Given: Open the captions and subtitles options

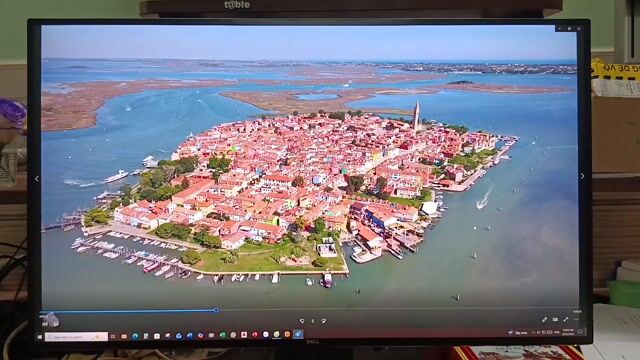Looking at the screenshot, I should pyautogui.click(x=55, y=324).
